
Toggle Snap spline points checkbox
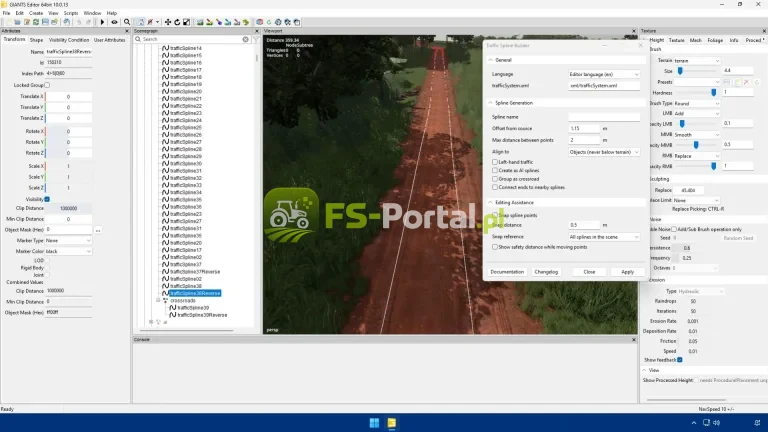[x=495, y=215]
